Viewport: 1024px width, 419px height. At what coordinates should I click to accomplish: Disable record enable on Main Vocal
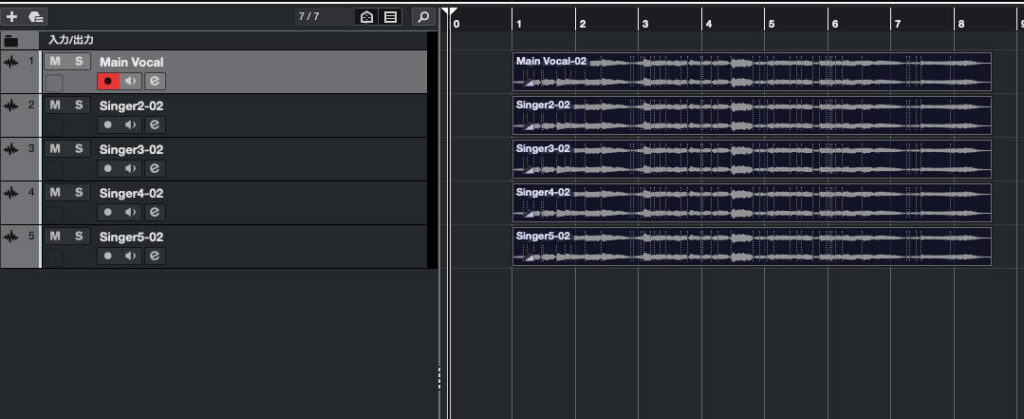click(108, 81)
